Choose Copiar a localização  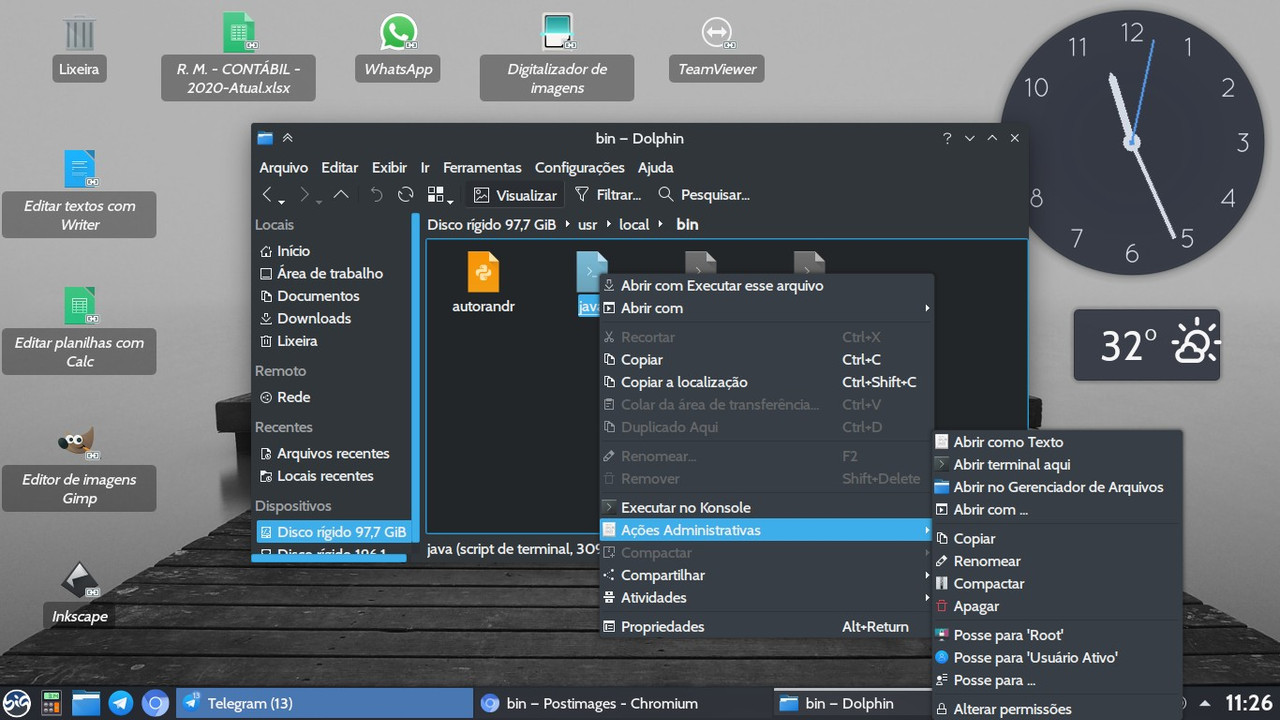[766, 382]
